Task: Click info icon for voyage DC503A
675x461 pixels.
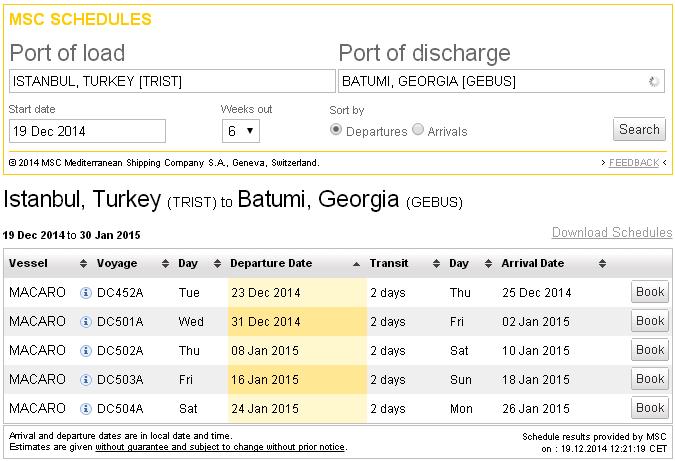Action: (86, 380)
